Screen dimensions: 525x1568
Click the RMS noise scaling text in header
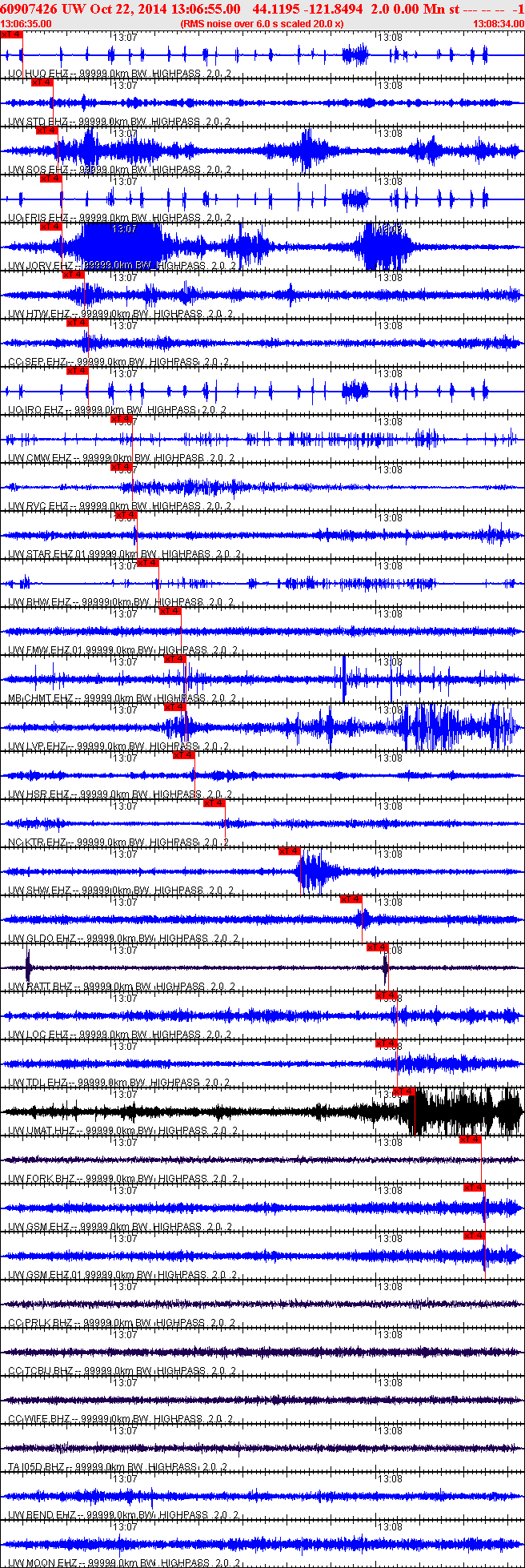pyautogui.click(x=262, y=24)
